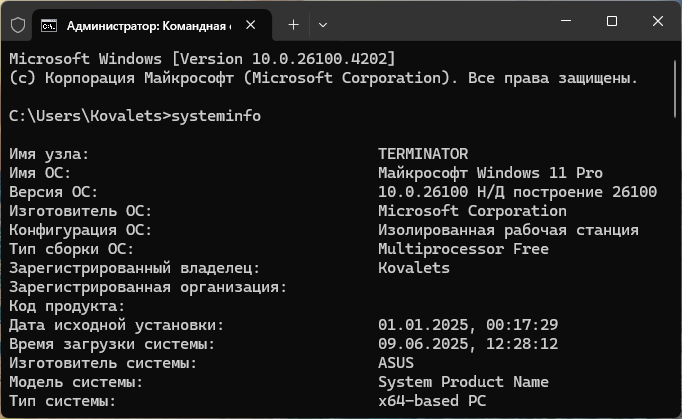
Task: Close the Командная строка tab
Action: (250, 25)
